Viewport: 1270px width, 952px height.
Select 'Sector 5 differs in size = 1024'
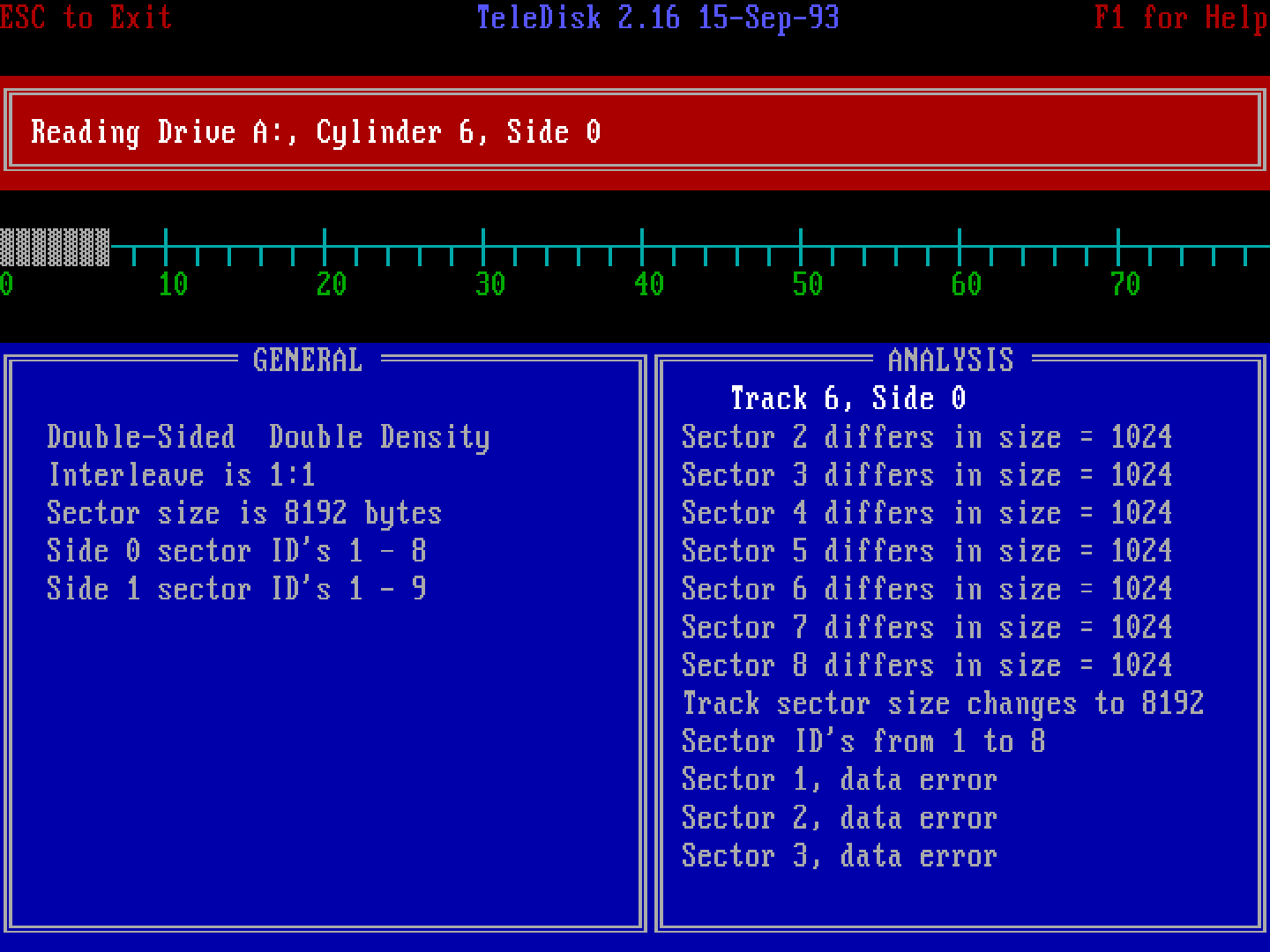[x=927, y=551]
